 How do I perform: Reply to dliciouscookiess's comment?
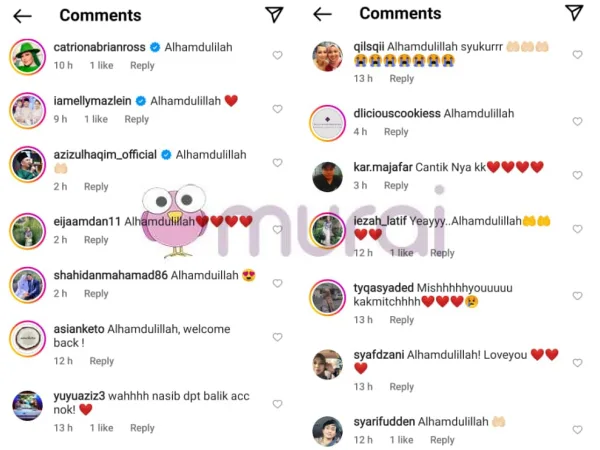click(396, 132)
